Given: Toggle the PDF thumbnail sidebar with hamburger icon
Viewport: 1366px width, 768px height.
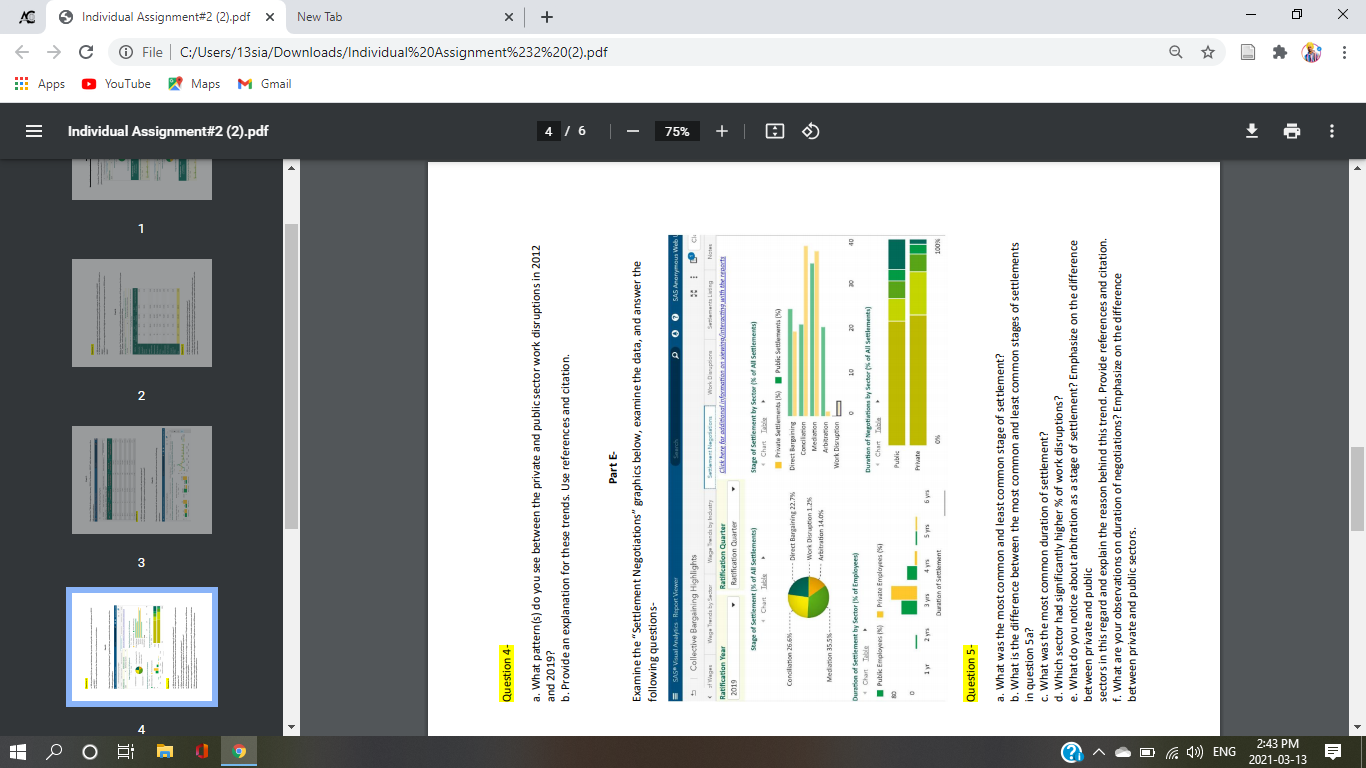Looking at the screenshot, I should click(x=33, y=131).
